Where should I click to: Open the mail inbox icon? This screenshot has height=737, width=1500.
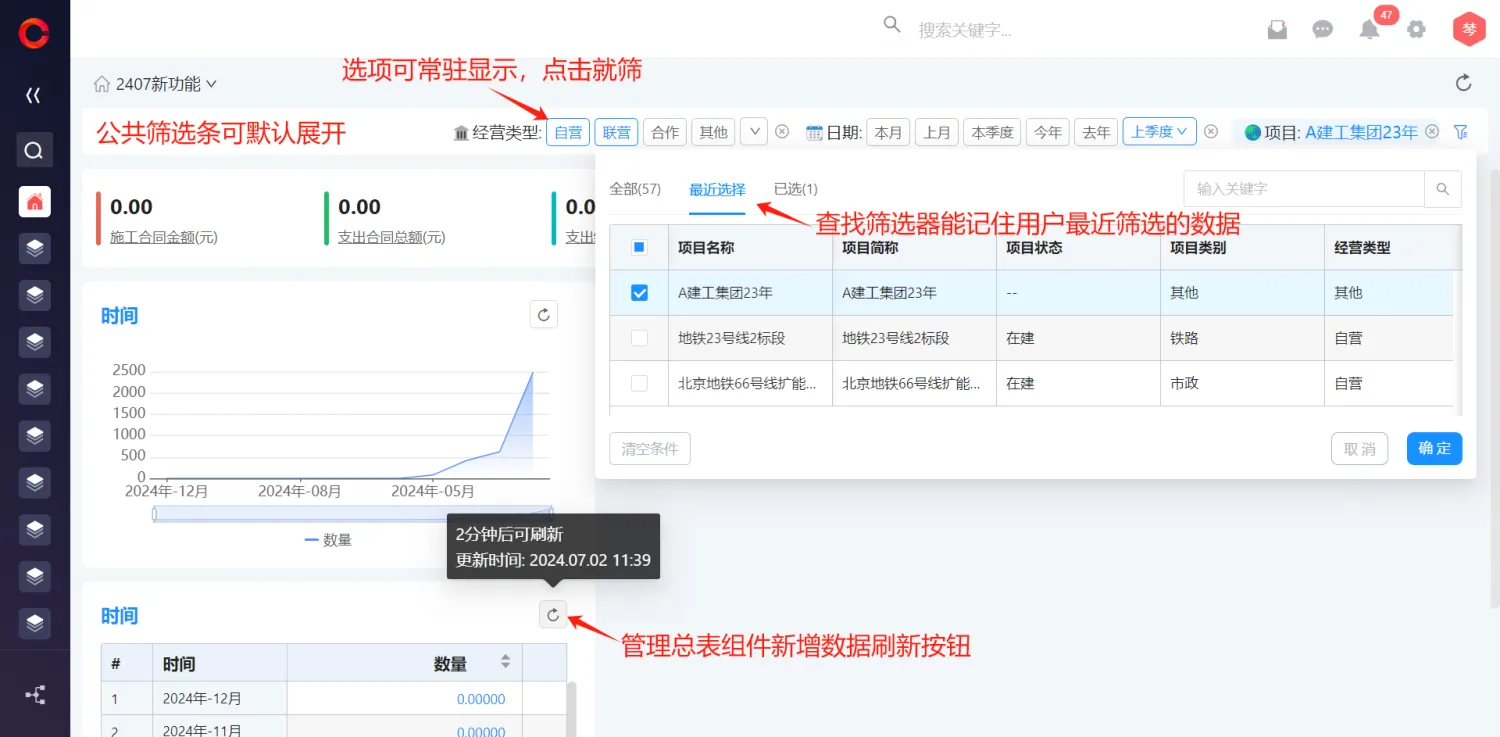click(1277, 30)
